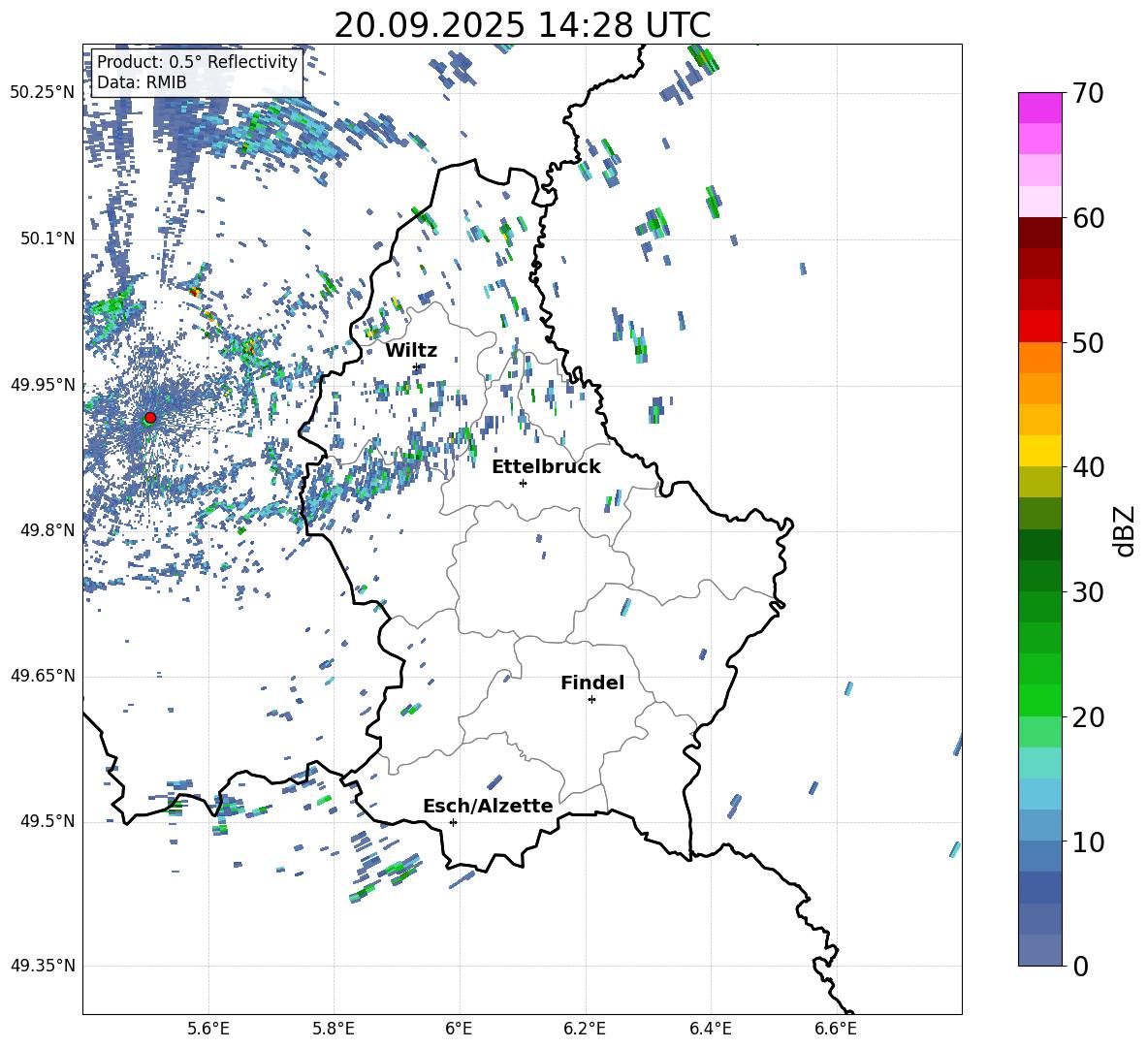Click the 30 tick on the colorbar

[1088, 592]
